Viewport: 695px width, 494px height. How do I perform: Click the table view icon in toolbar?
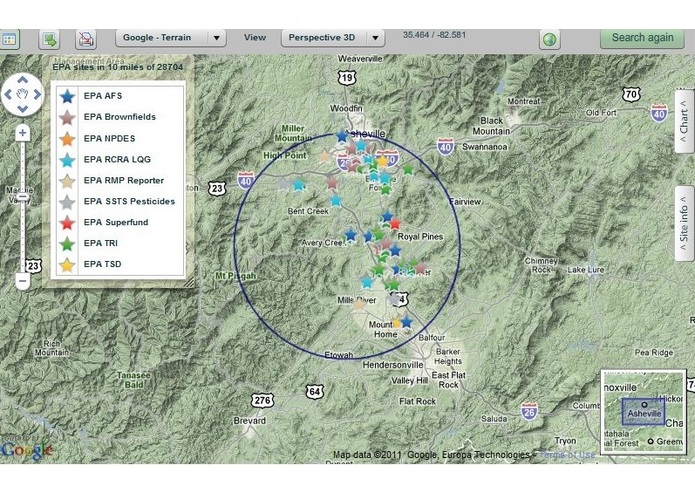[9, 39]
